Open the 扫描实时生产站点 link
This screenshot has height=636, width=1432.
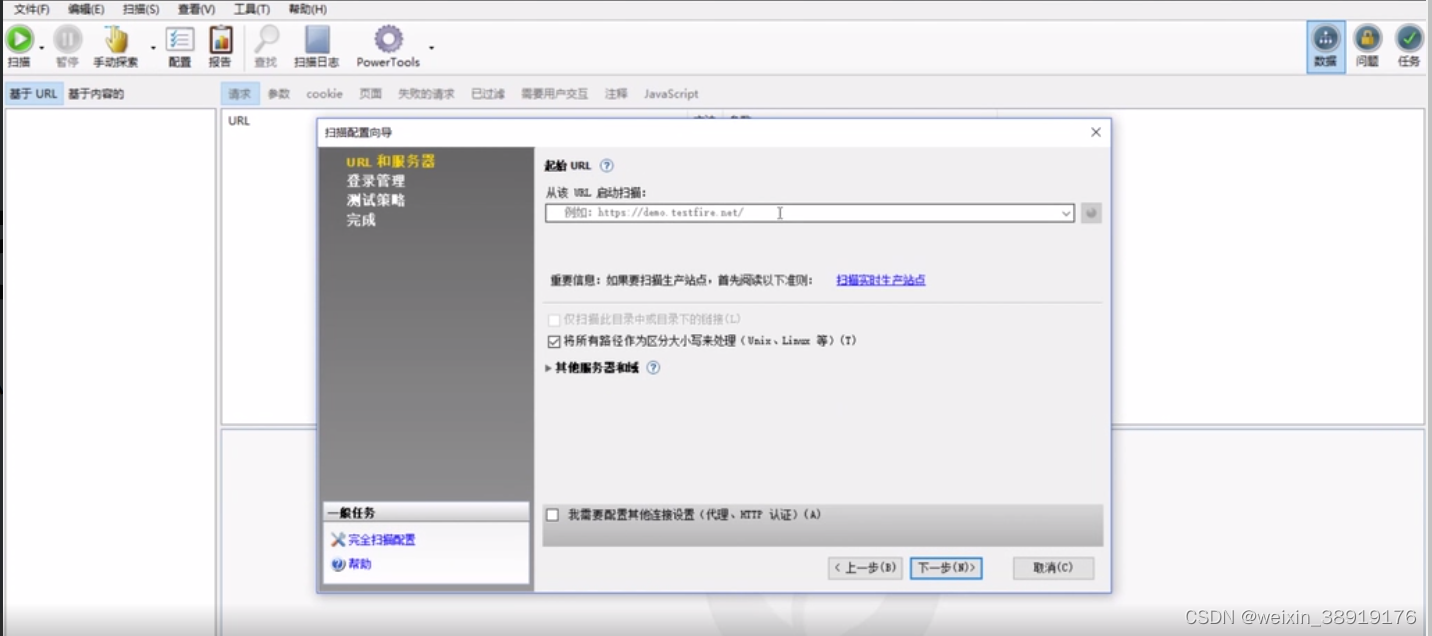881,280
